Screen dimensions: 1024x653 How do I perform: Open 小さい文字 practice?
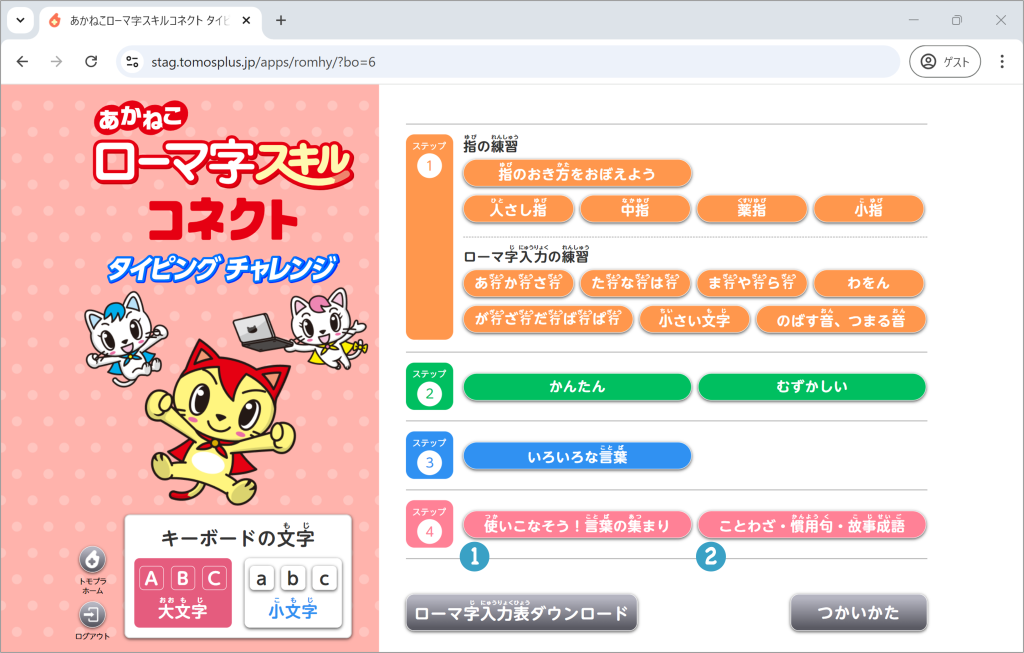tap(694, 319)
